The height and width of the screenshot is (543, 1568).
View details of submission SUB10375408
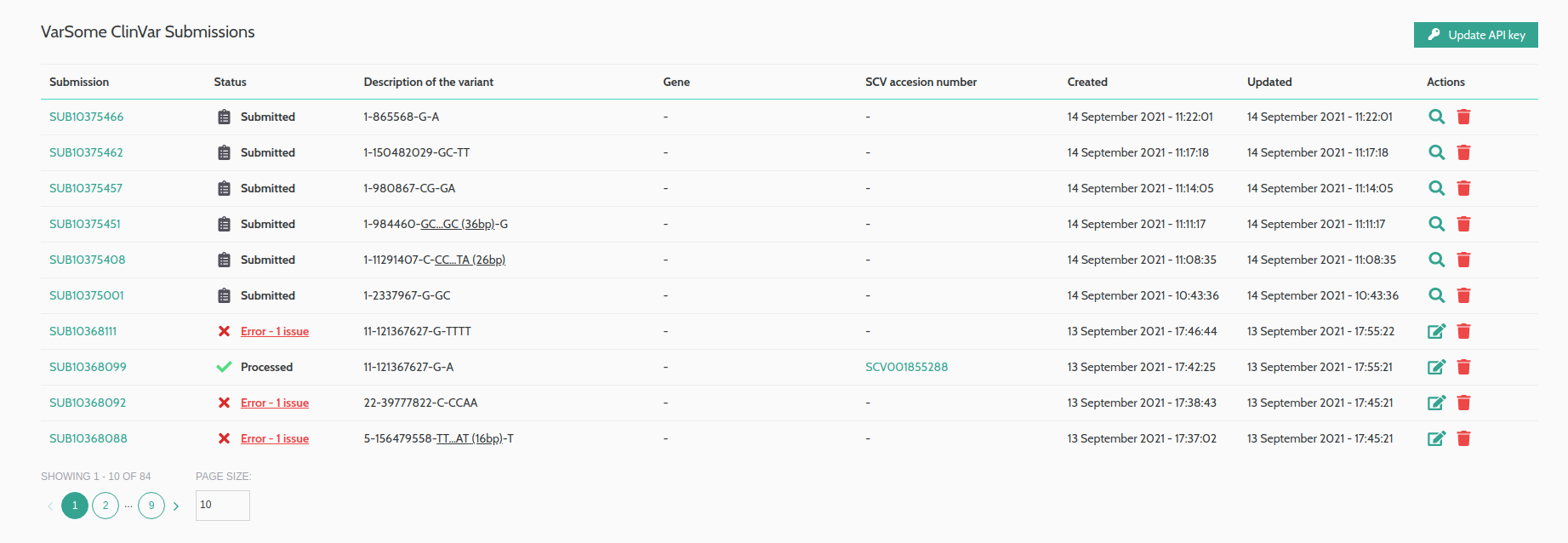[1436, 260]
